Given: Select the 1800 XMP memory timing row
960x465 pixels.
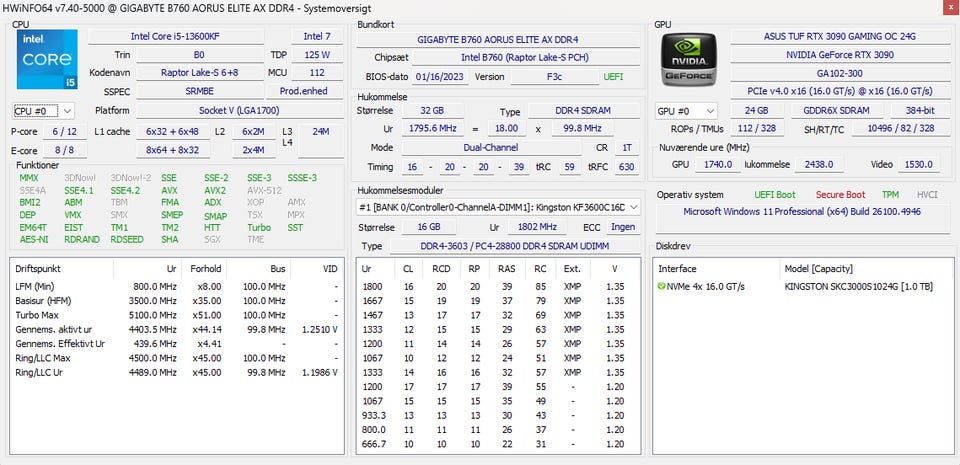Looking at the screenshot, I should pos(500,287).
